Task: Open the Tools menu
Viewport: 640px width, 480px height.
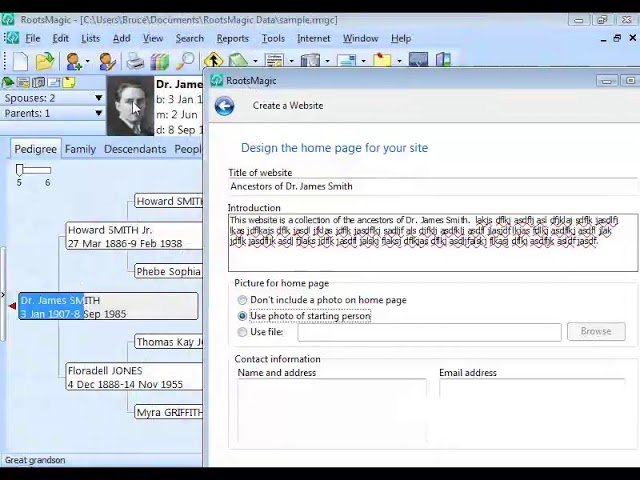Action: tap(273, 38)
